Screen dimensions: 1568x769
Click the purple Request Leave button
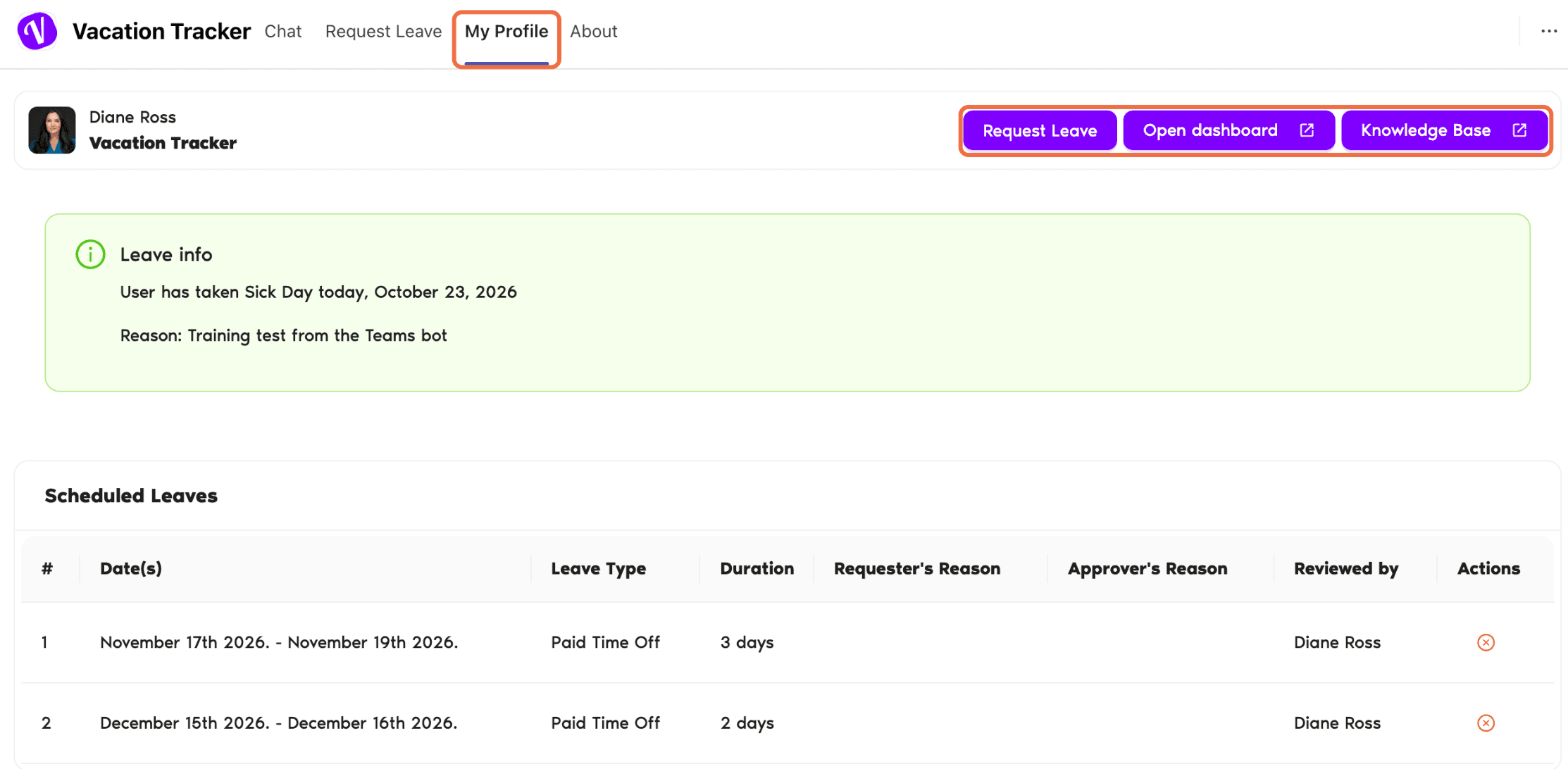[1040, 130]
